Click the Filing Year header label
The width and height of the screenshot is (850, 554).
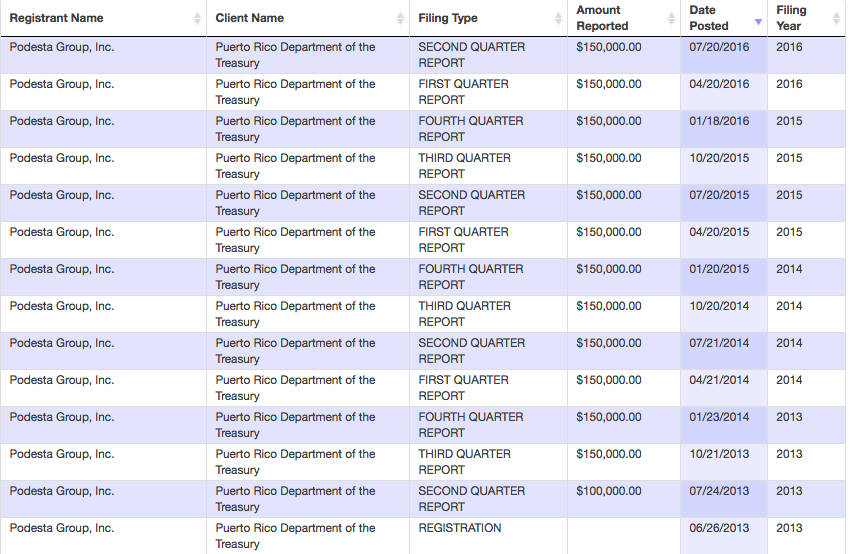click(791, 18)
